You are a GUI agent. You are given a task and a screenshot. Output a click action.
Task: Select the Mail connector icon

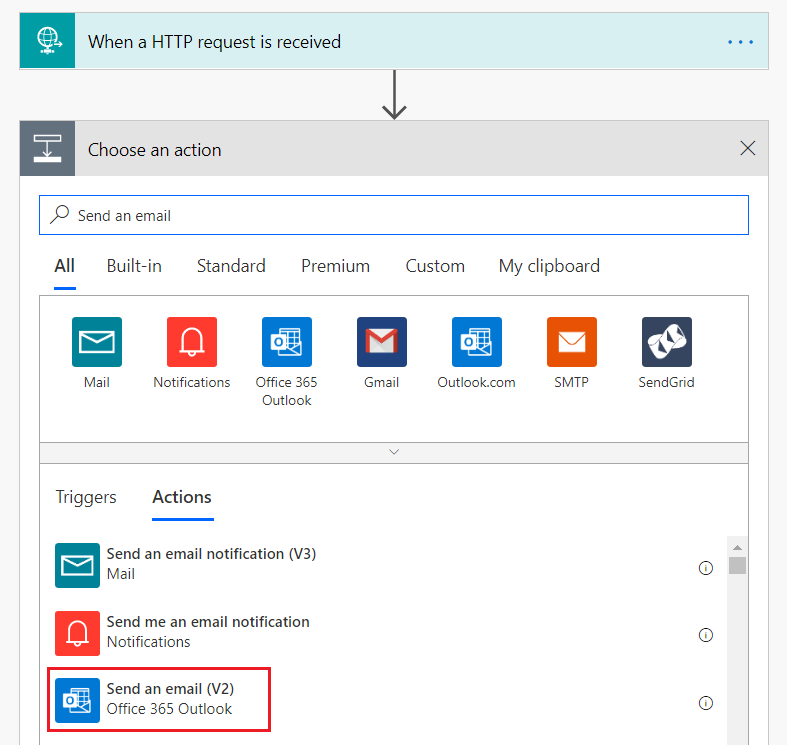pyautogui.click(x=97, y=342)
